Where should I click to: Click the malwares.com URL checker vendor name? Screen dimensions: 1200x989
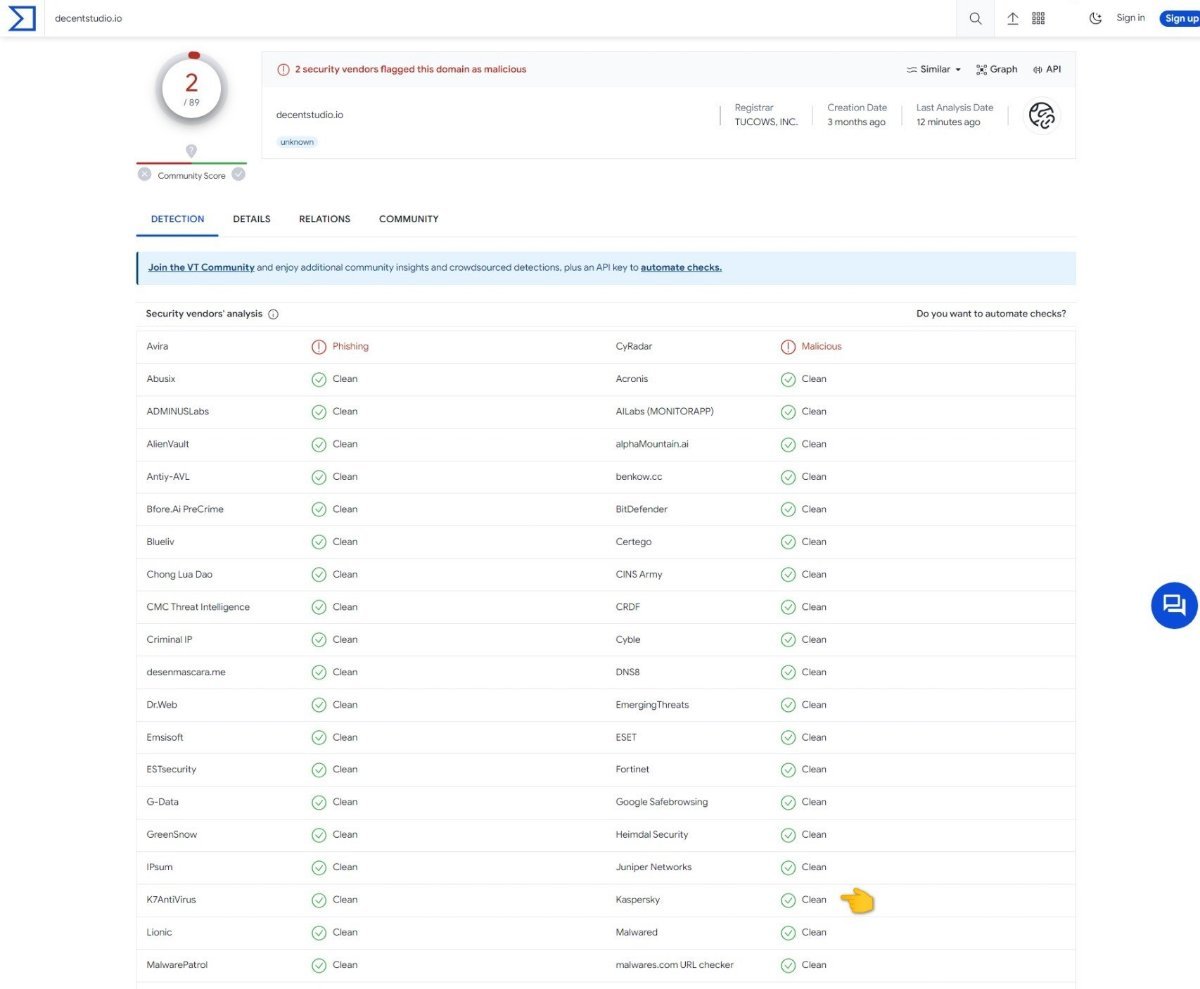(x=675, y=965)
